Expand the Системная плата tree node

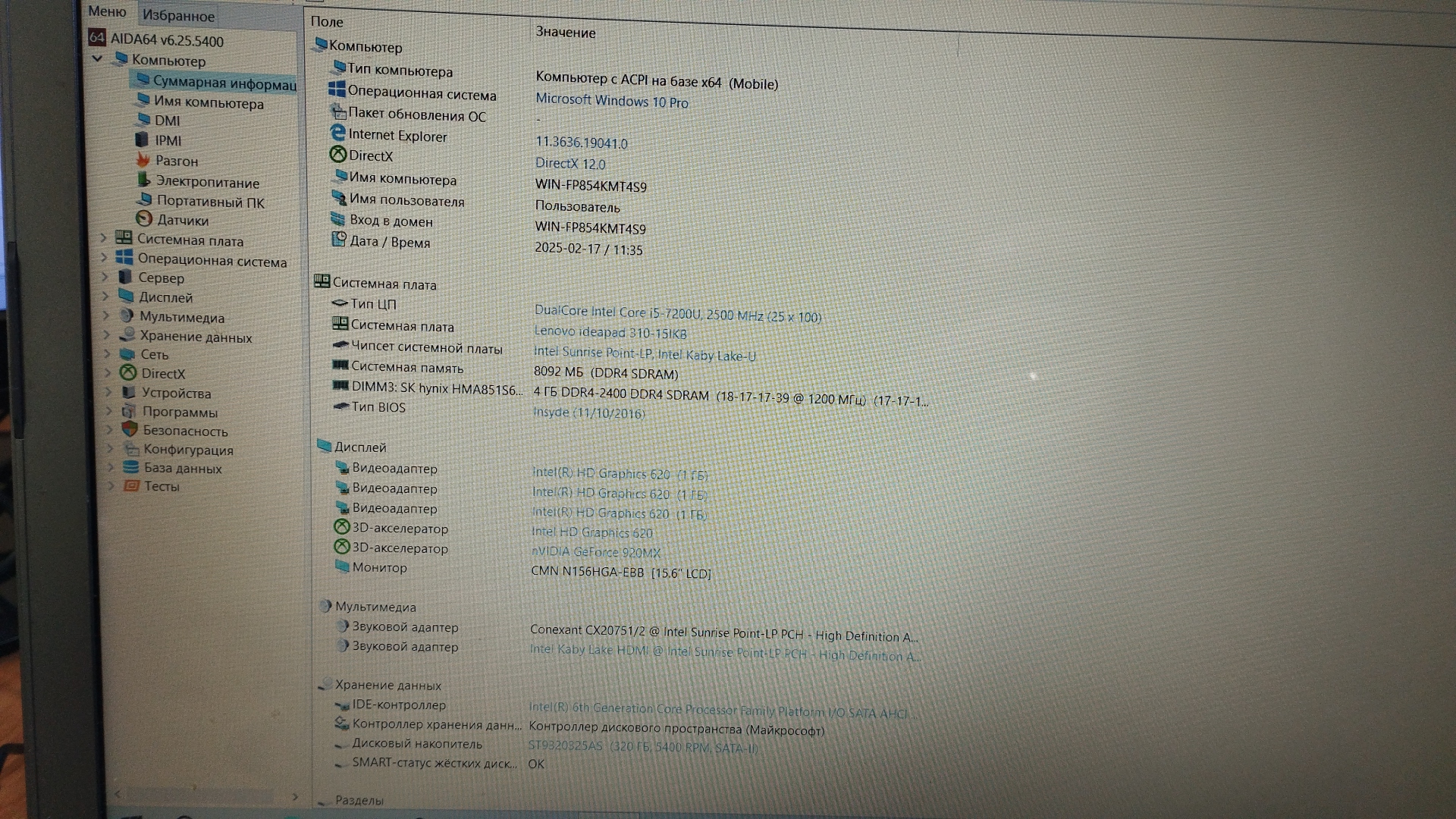[104, 238]
